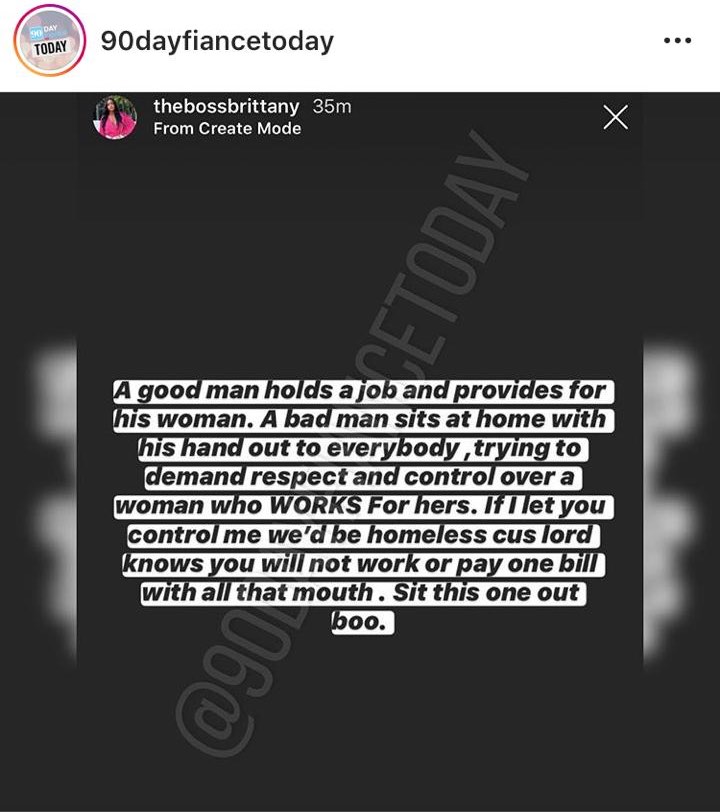Viewport: 720px width, 812px height.
Task: Close the story with the X icon
Action: coord(616,117)
